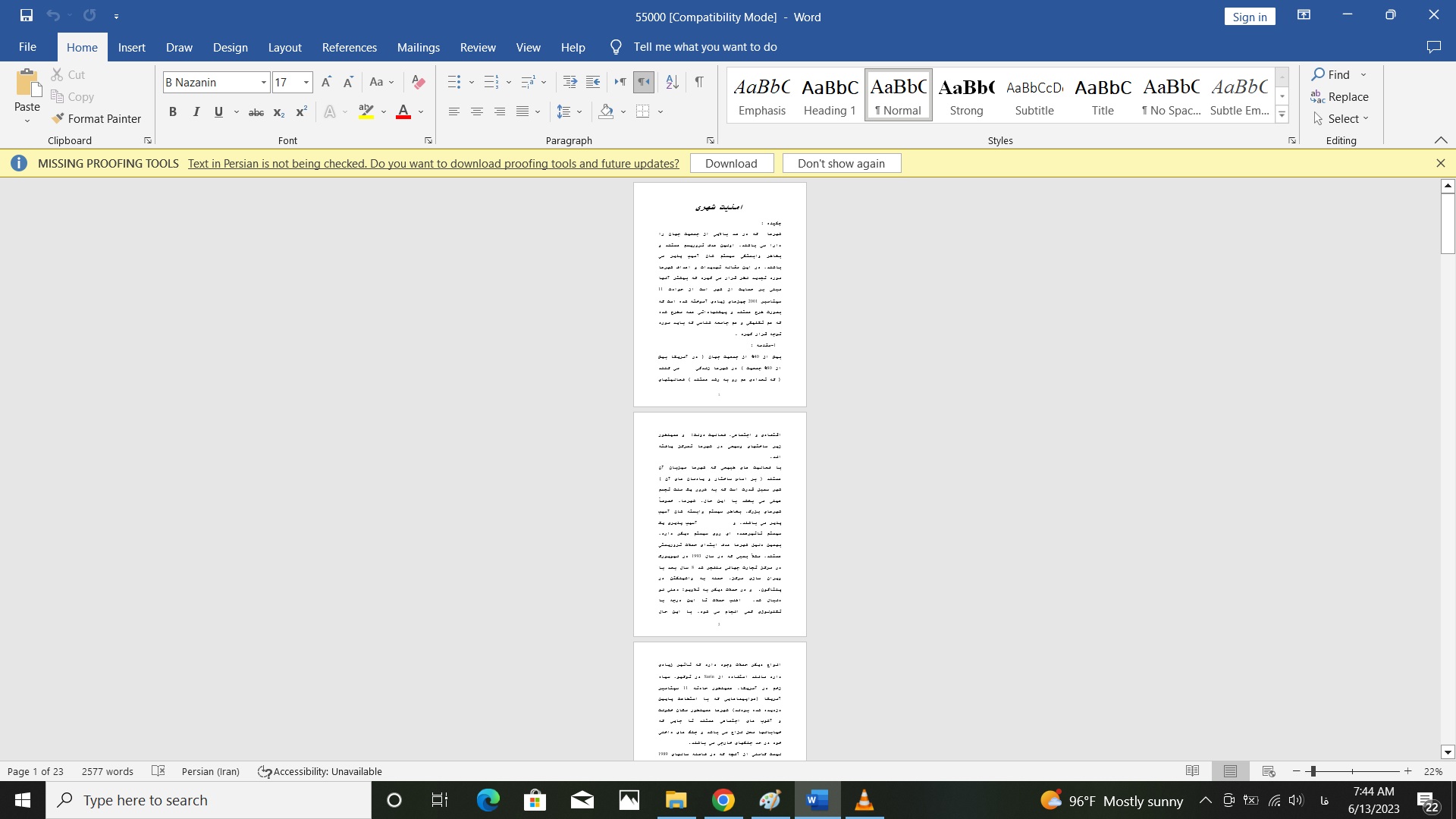Click the Sort icon in Paragraph group

(x=671, y=82)
